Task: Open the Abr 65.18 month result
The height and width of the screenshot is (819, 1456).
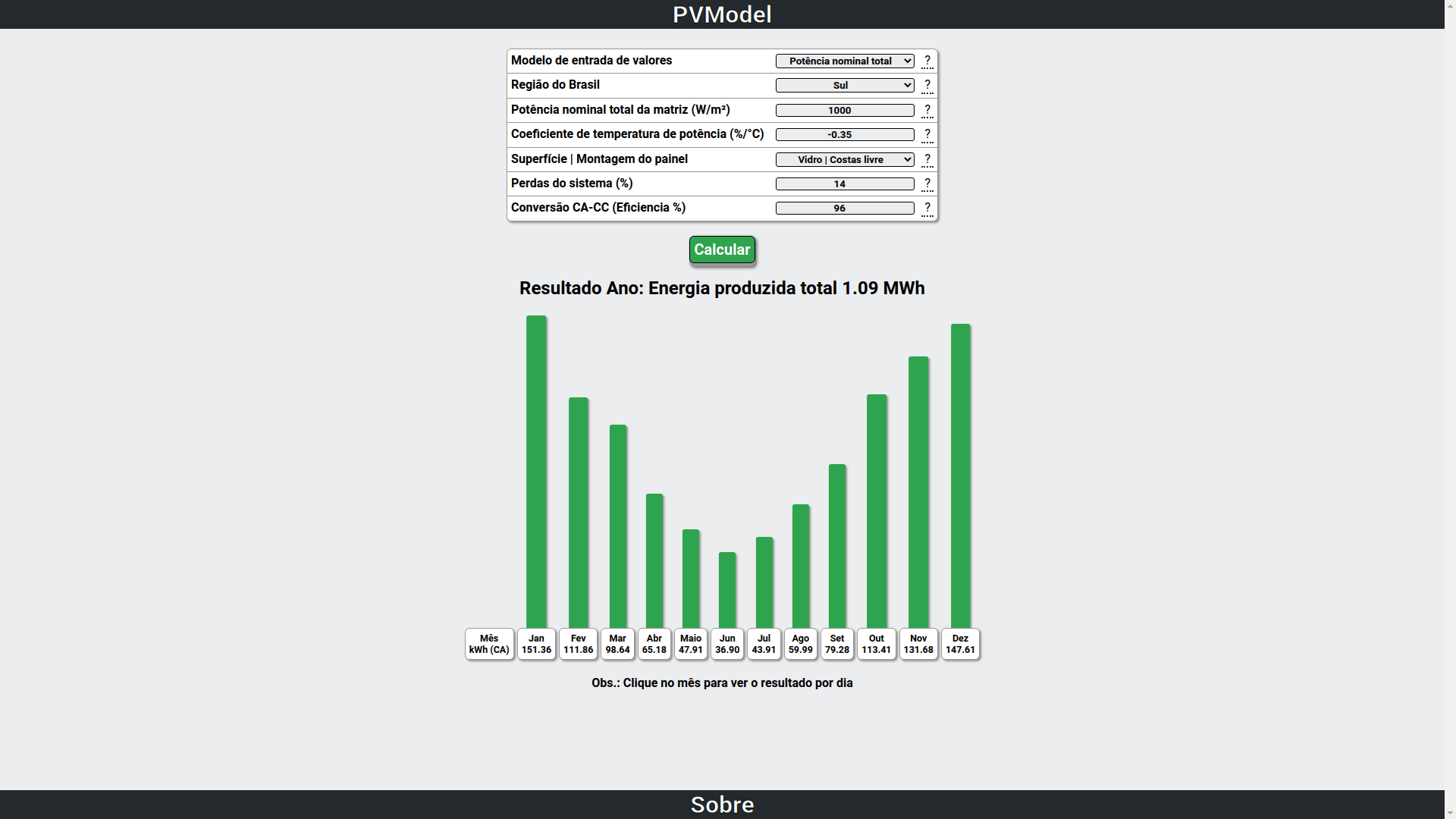Action: pyautogui.click(x=654, y=644)
